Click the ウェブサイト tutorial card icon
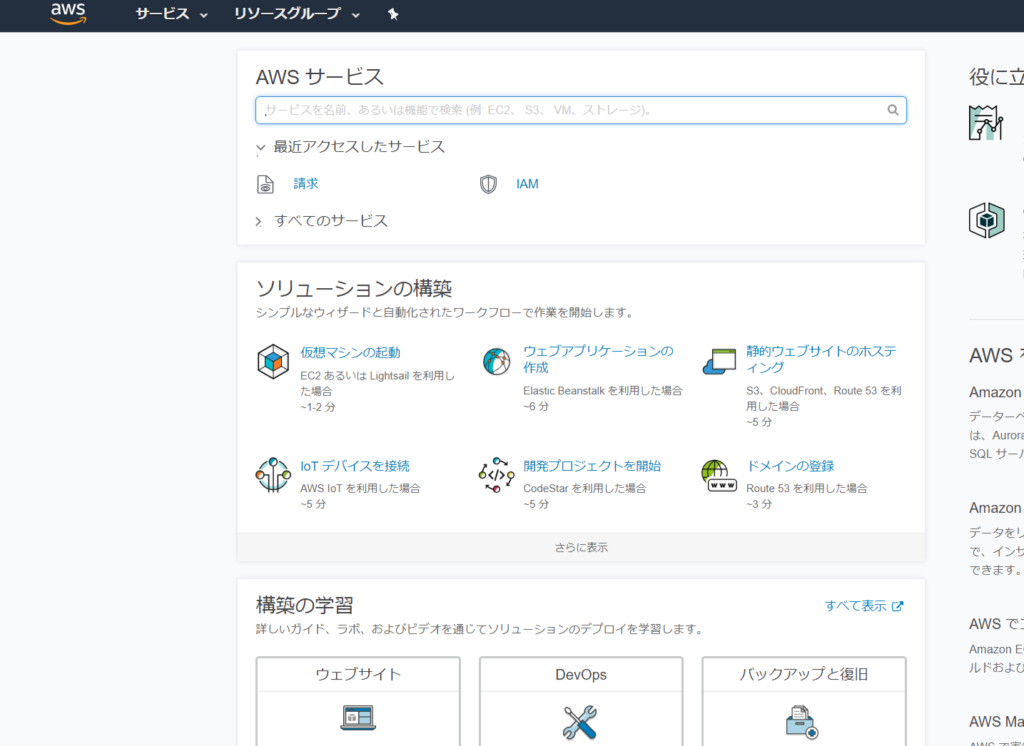This screenshot has height=746, width=1024. pyautogui.click(x=358, y=717)
